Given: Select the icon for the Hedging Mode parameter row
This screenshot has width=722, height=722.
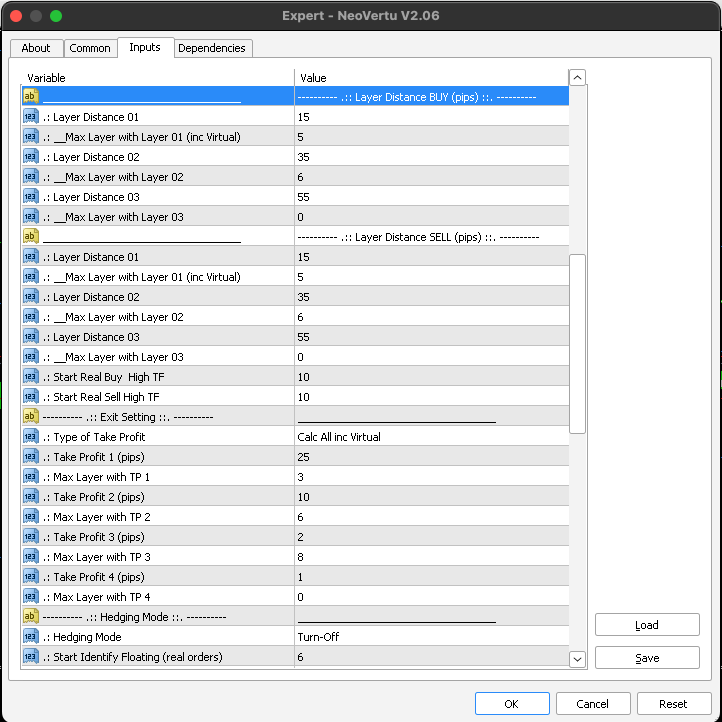Looking at the screenshot, I should point(30,637).
